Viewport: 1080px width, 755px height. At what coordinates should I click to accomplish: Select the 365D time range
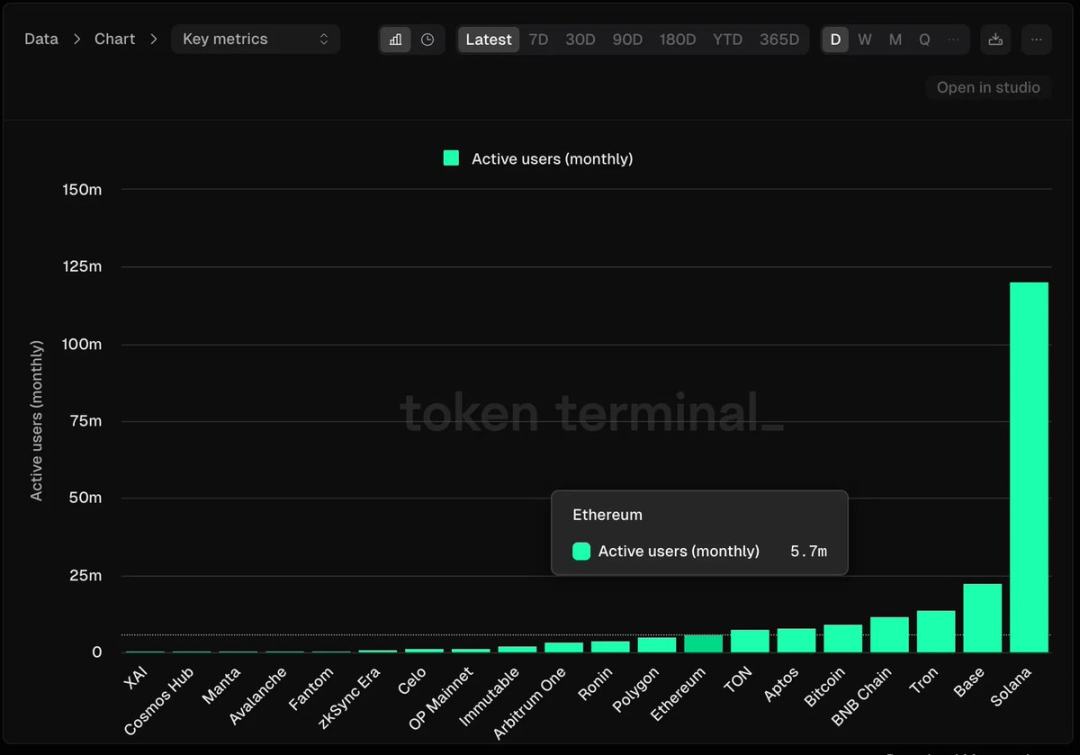(779, 39)
